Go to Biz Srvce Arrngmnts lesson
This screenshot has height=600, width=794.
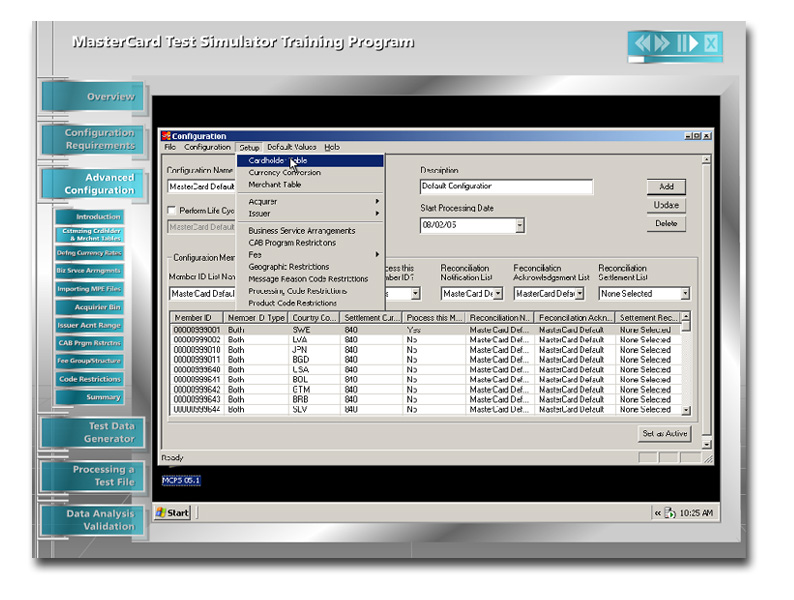tap(90, 271)
